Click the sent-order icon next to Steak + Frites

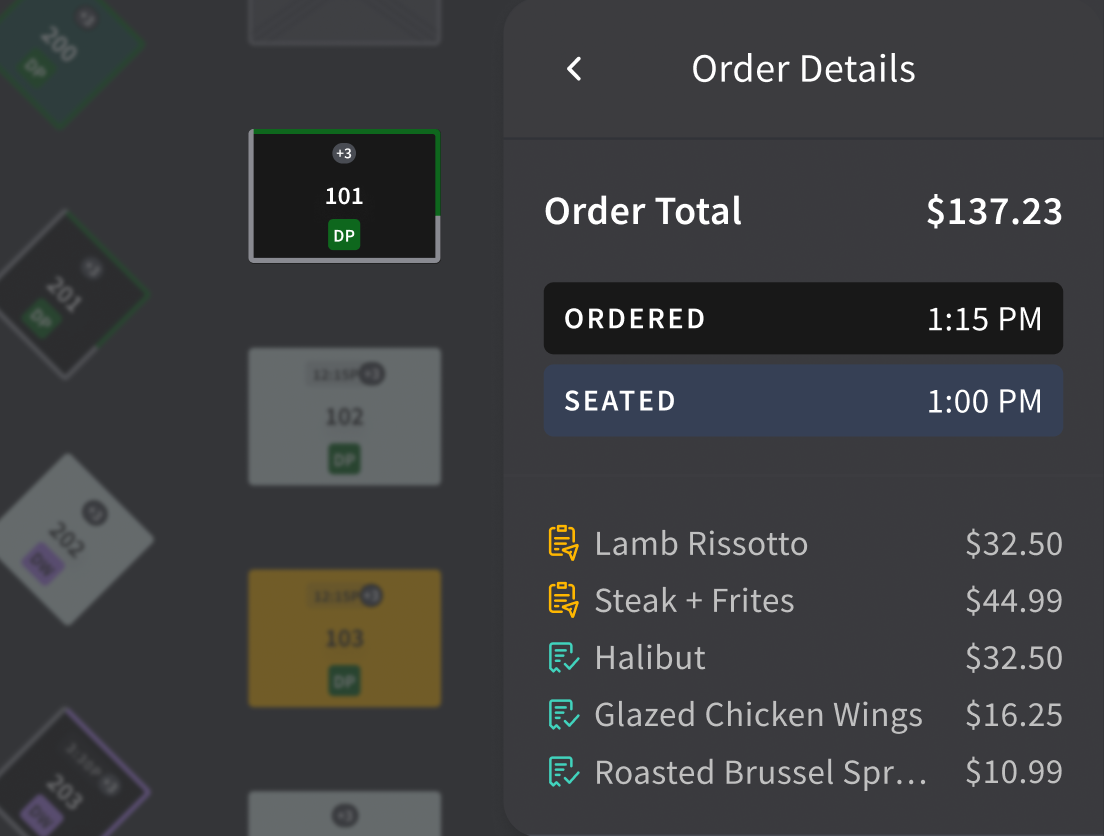[x=563, y=600]
